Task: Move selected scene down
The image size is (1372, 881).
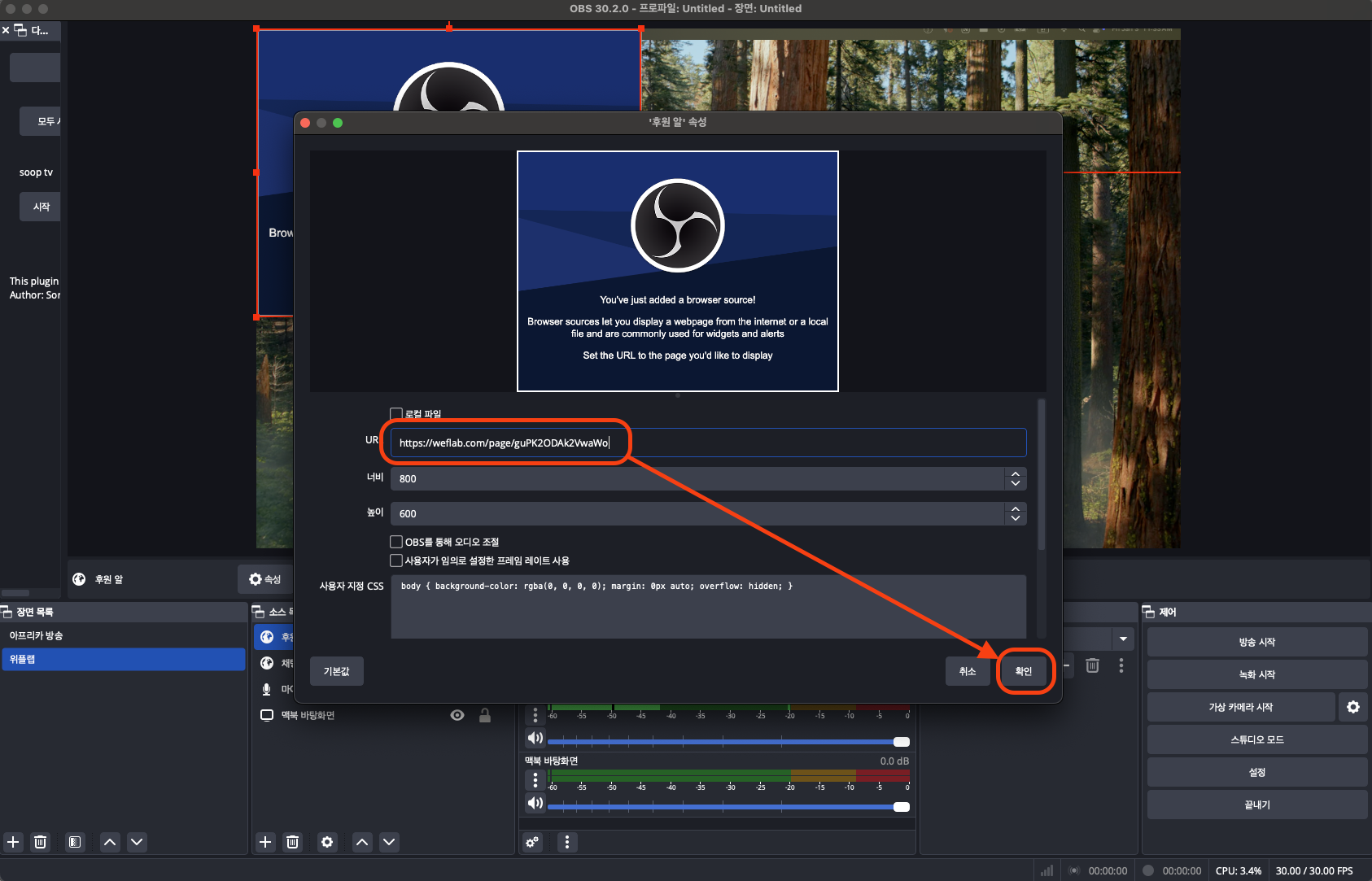Action: 137,842
